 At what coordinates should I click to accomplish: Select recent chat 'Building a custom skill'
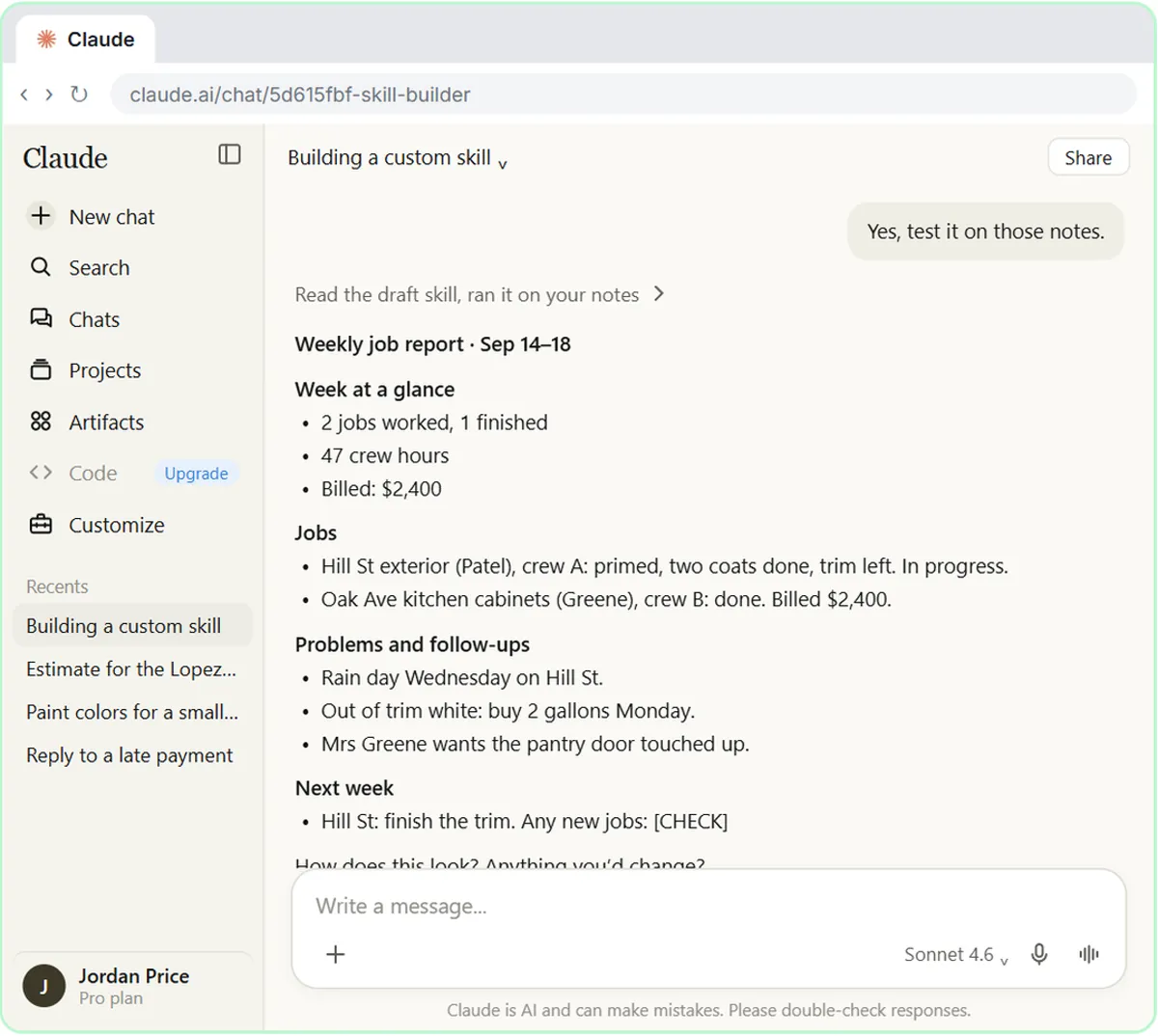click(132, 626)
